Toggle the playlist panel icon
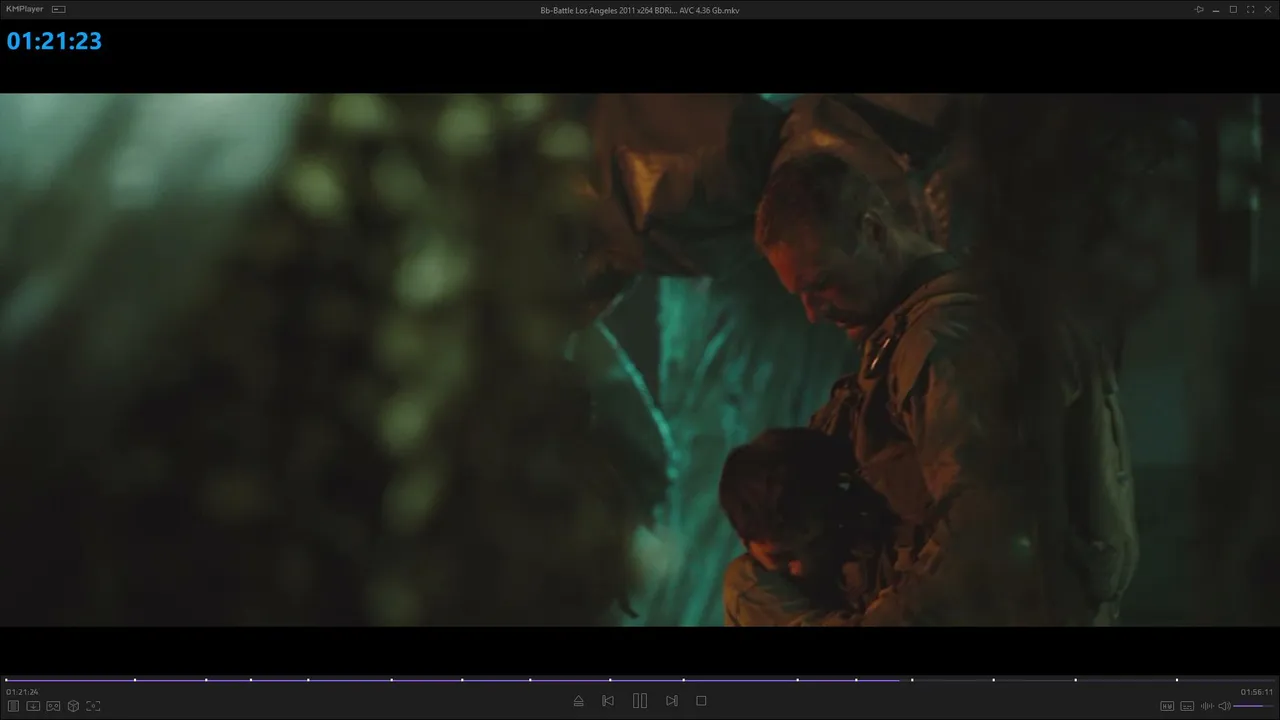Image resolution: width=1280 pixels, height=720 pixels. tap(13, 706)
